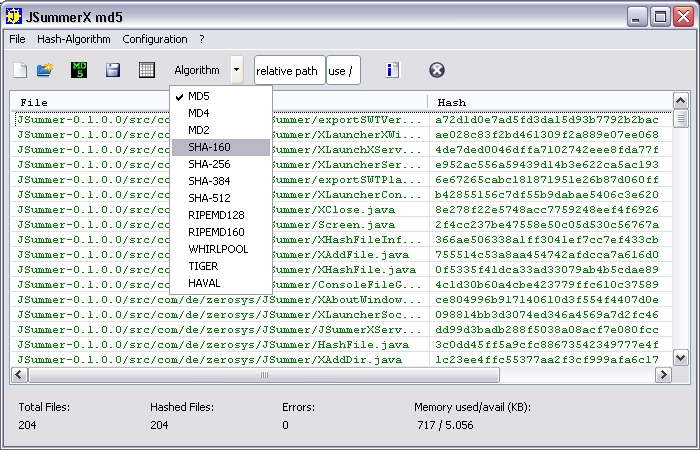The height and width of the screenshot is (450, 700).
Task: Click the relative path button
Action: [288, 71]
